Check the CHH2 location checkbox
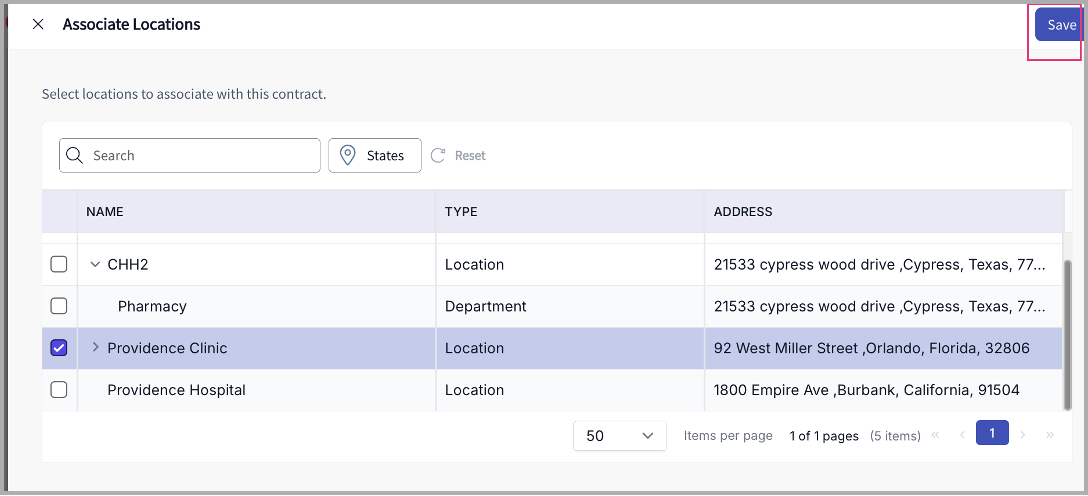 click(59, 264)
